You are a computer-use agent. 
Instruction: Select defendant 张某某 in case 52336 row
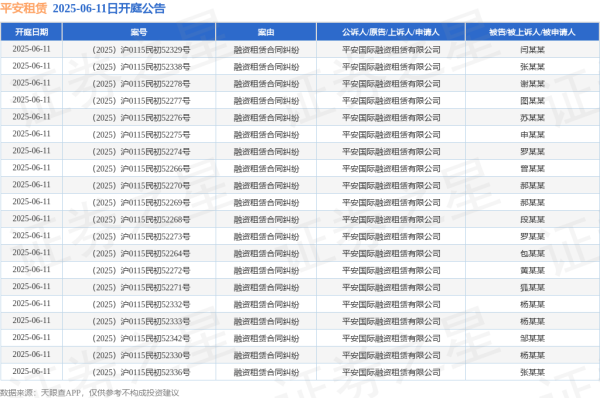click(x=532, y=372)
